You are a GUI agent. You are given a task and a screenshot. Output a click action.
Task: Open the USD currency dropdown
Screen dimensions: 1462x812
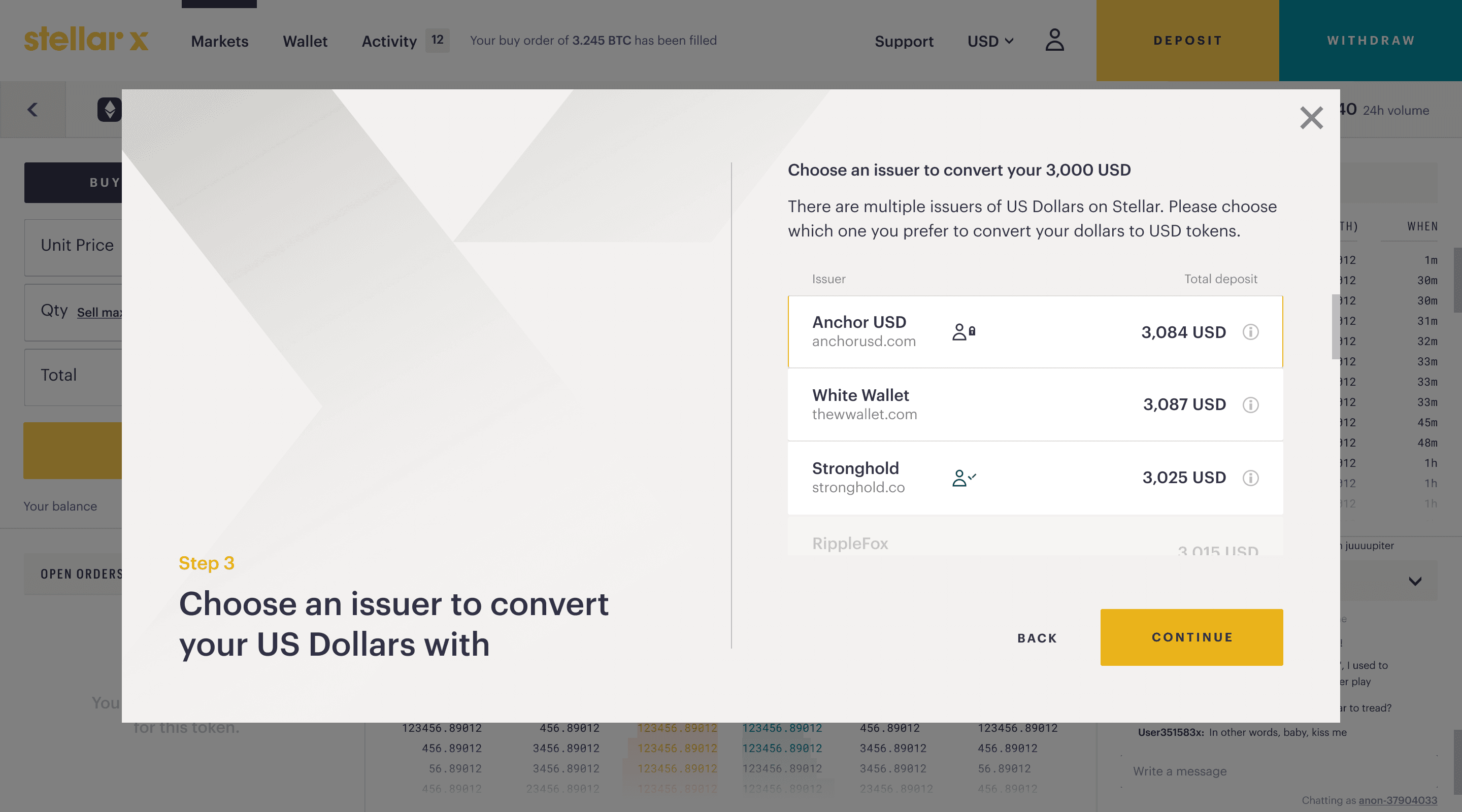click(x=990, y=41)
